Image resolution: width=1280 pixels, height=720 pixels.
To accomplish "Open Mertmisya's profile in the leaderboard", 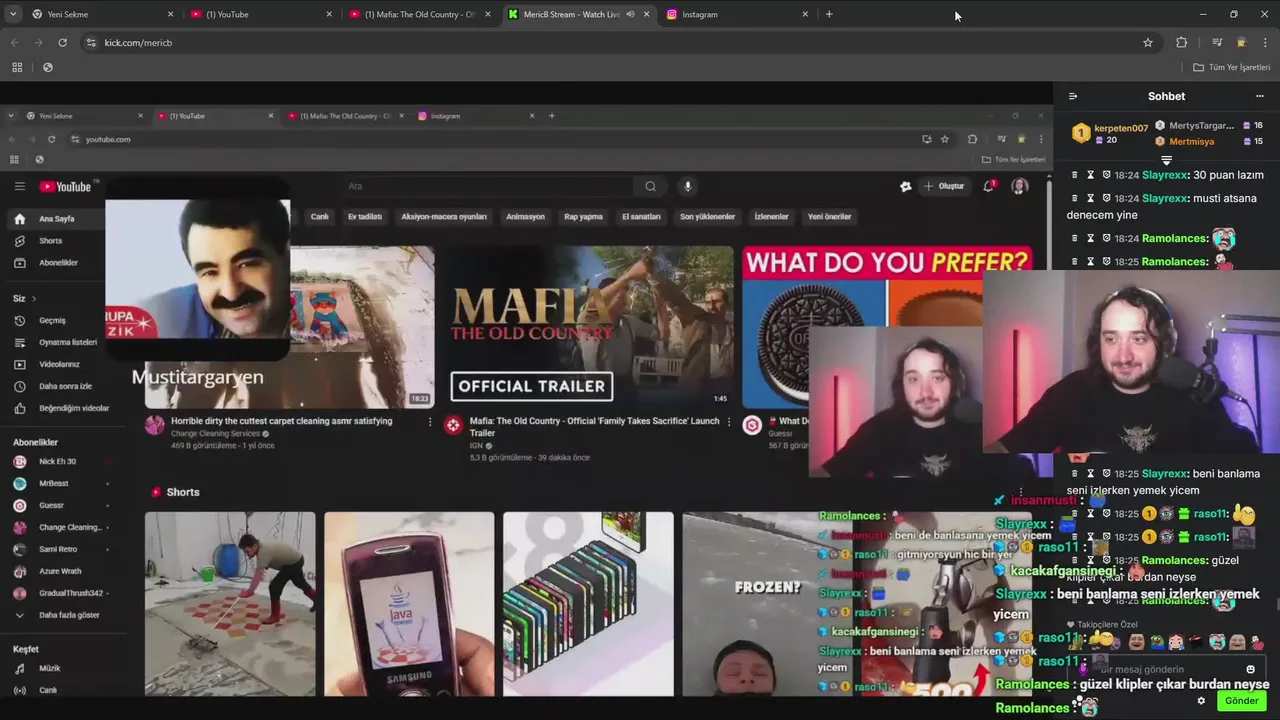I will click(x=1191, y=142).
